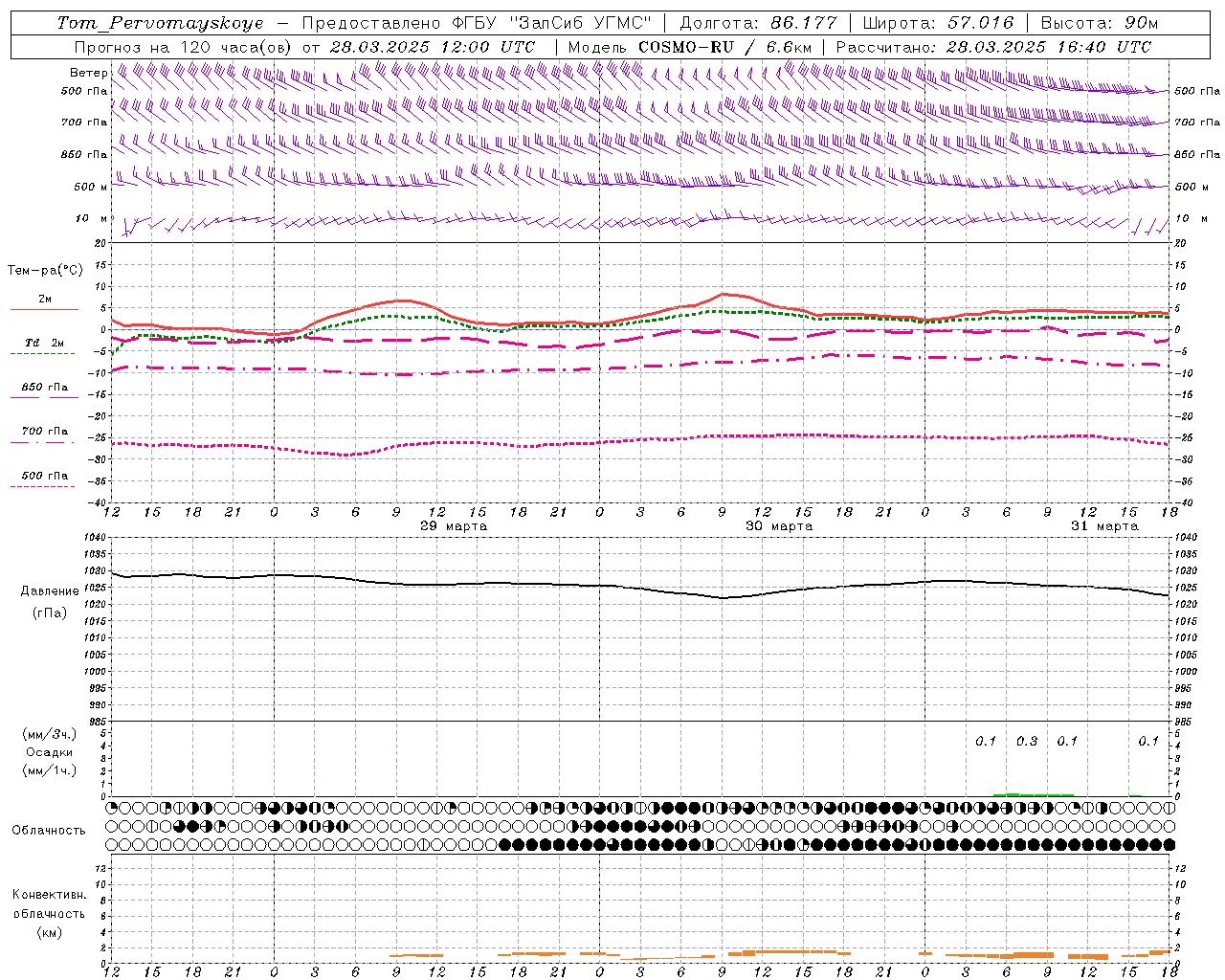1225x980 pixels.
Task: Click the 850 гПа temperature legend entry
Action: (45, 387)
